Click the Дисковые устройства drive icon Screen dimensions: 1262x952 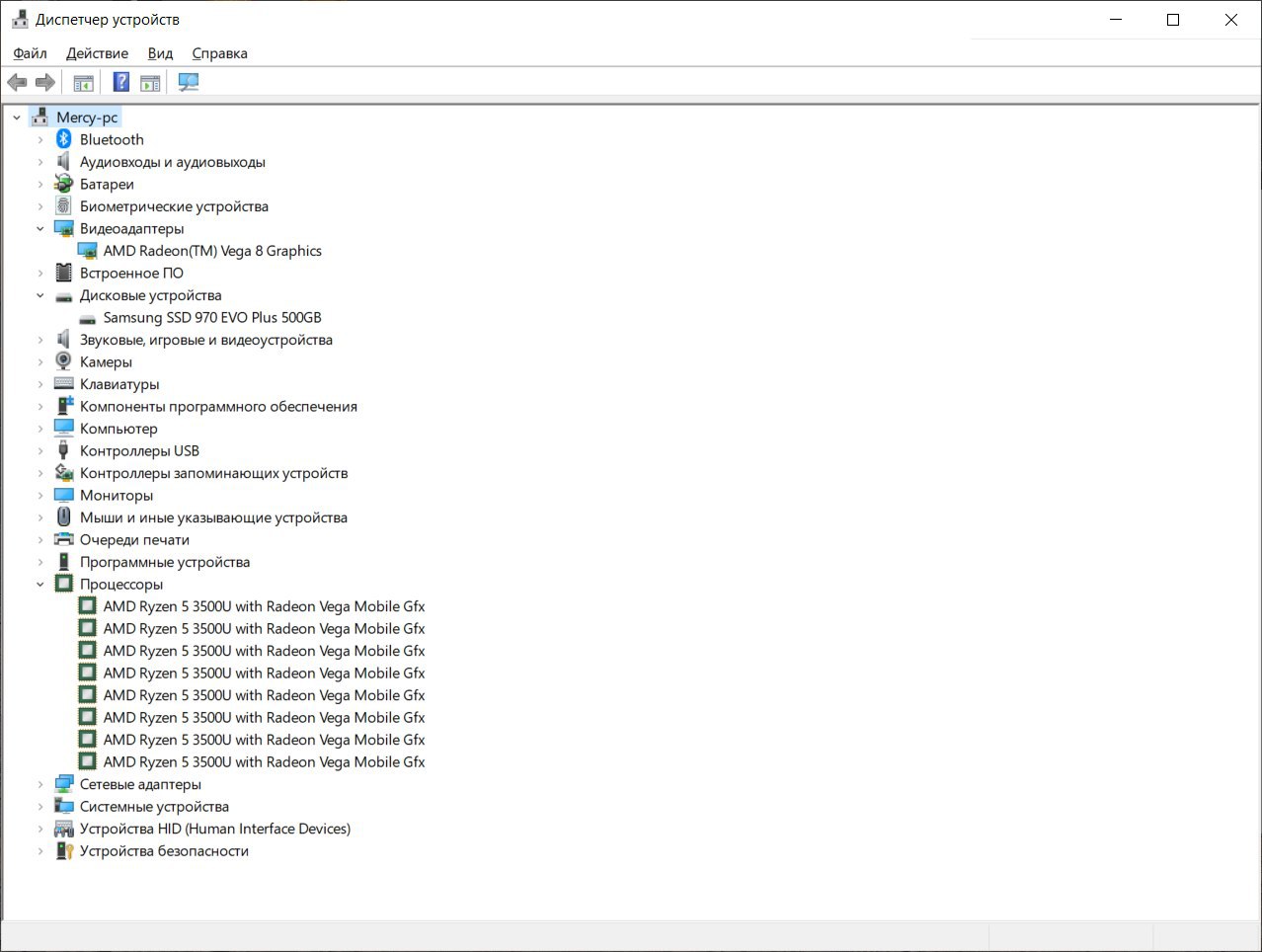[x=64, y=296]
